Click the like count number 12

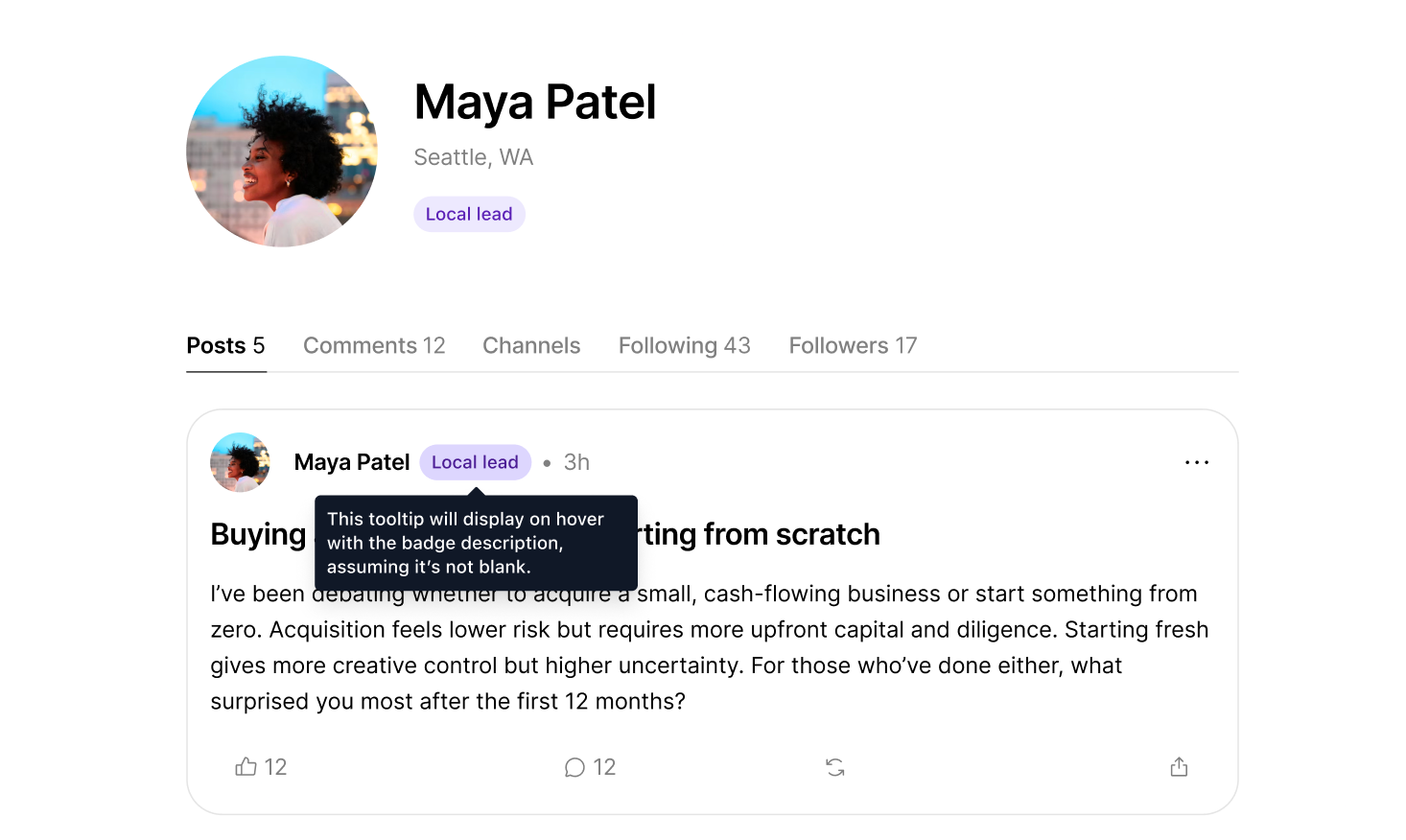pyautogui.click(x=276, y=767)
